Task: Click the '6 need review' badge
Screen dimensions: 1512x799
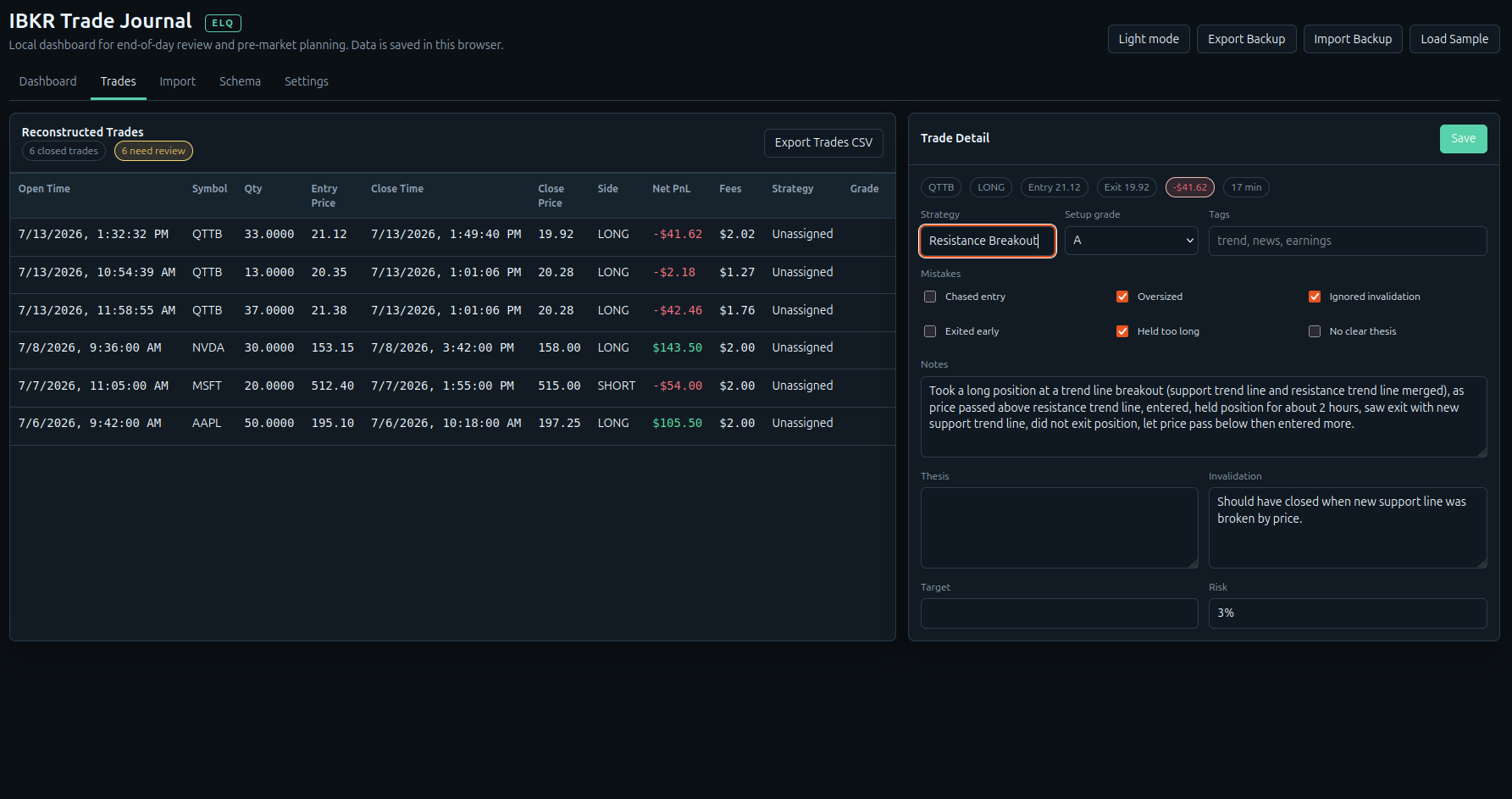Action: pos(153,151)
